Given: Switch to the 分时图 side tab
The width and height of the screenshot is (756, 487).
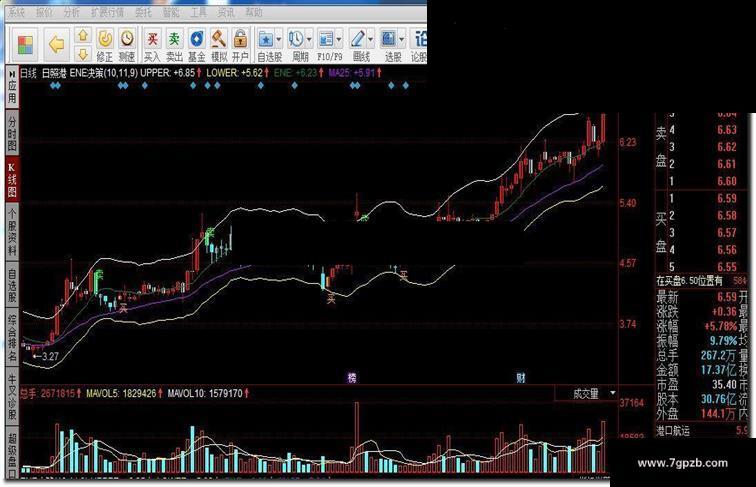Looking at the screenshot, I should point(12,133).
